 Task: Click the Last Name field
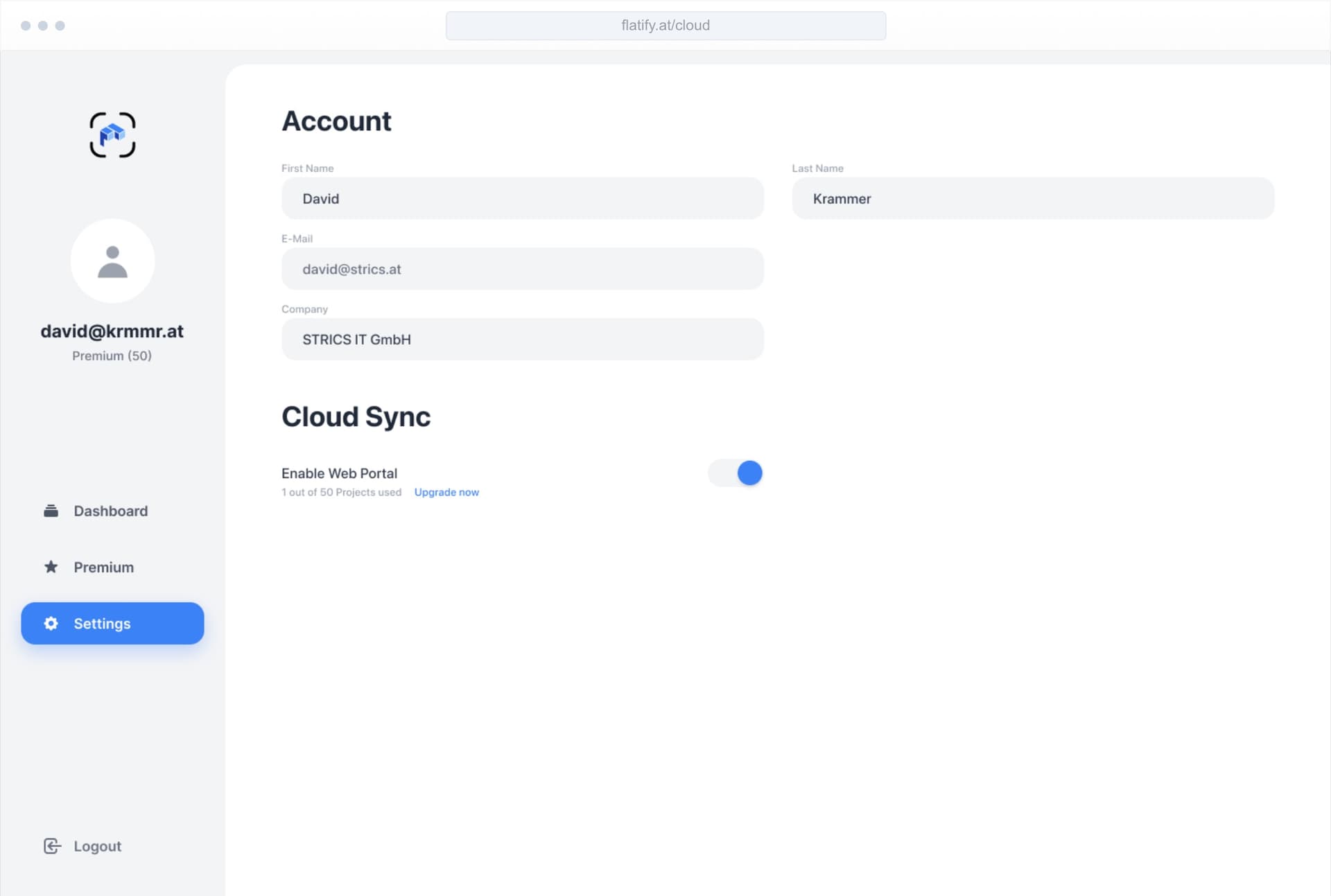tap(1032, 199)
